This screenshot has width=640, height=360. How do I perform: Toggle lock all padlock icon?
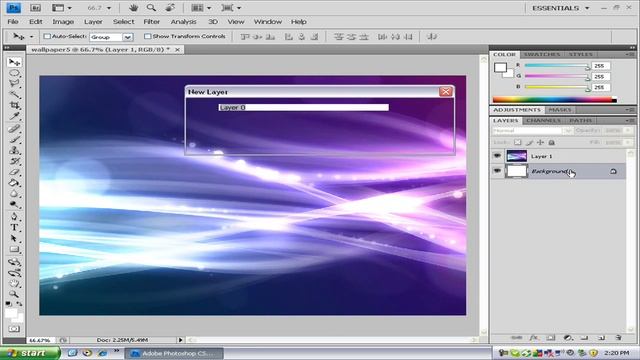551,142
